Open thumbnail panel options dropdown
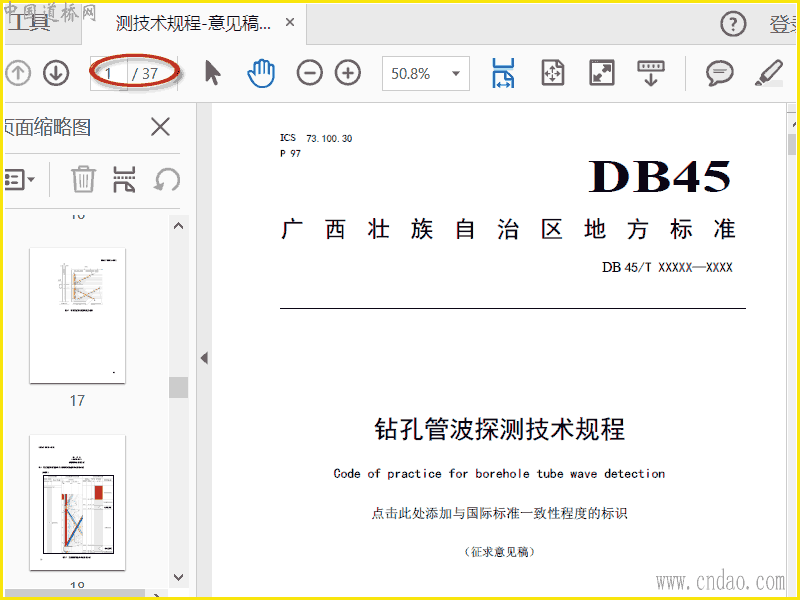 pyautogui.click(x=19, y=180)
